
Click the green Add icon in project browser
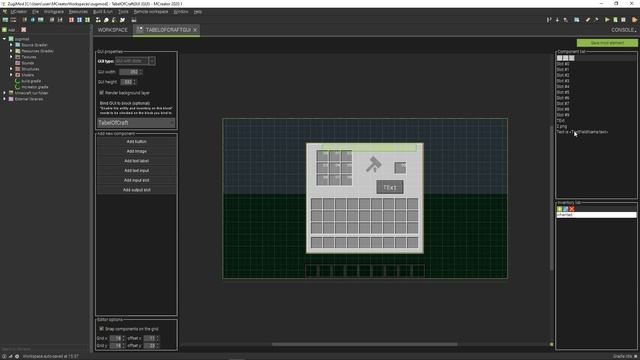(4, 30)
